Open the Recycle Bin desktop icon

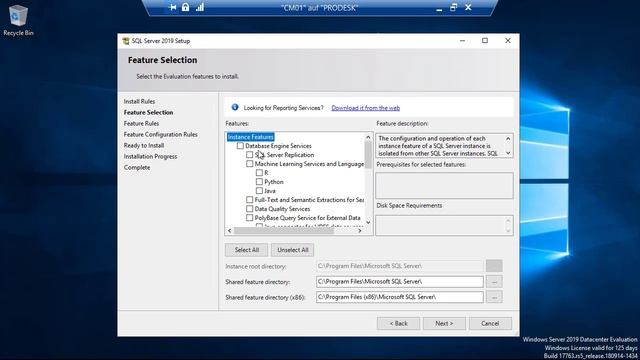[x=18, y=20]
